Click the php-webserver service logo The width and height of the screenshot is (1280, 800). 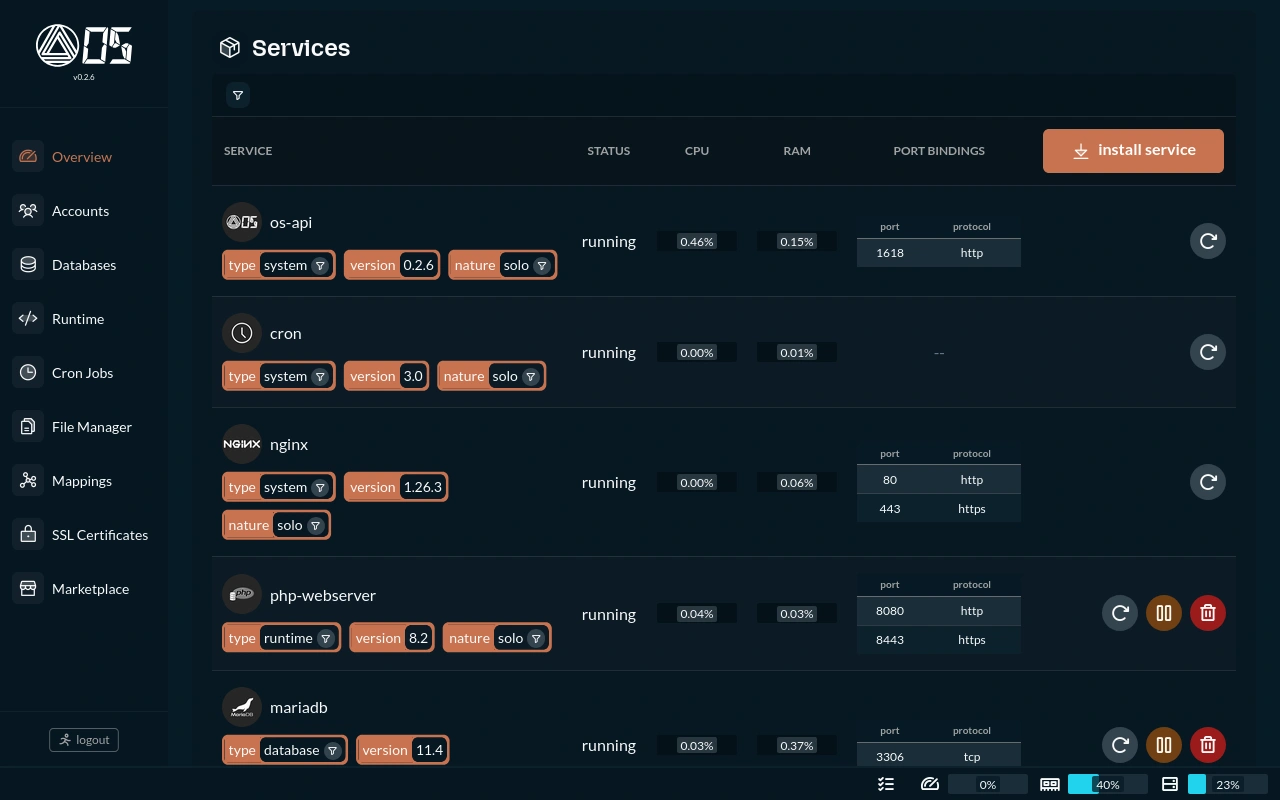coord(241,594)
